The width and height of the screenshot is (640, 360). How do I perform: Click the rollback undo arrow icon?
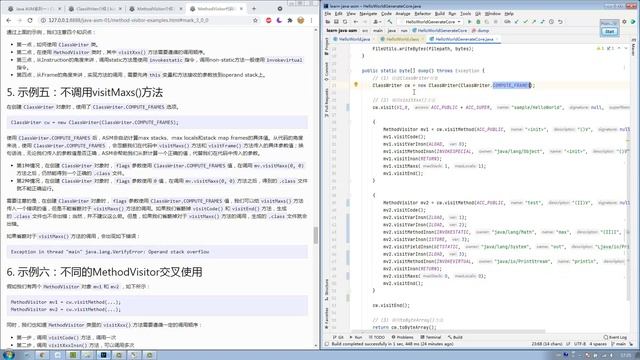pyautogui.click(x=560, y=22)
